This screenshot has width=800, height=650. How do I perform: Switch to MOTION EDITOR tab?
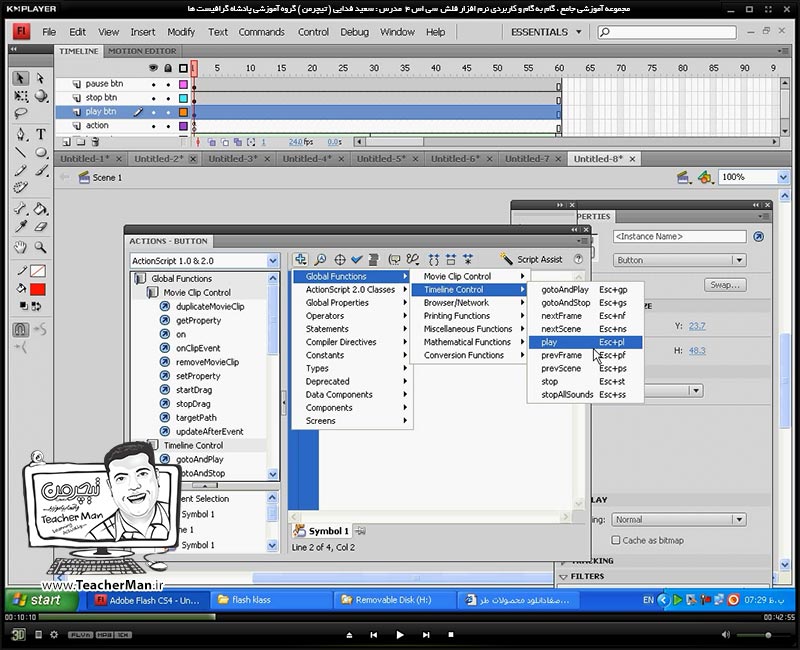[142, 51]
